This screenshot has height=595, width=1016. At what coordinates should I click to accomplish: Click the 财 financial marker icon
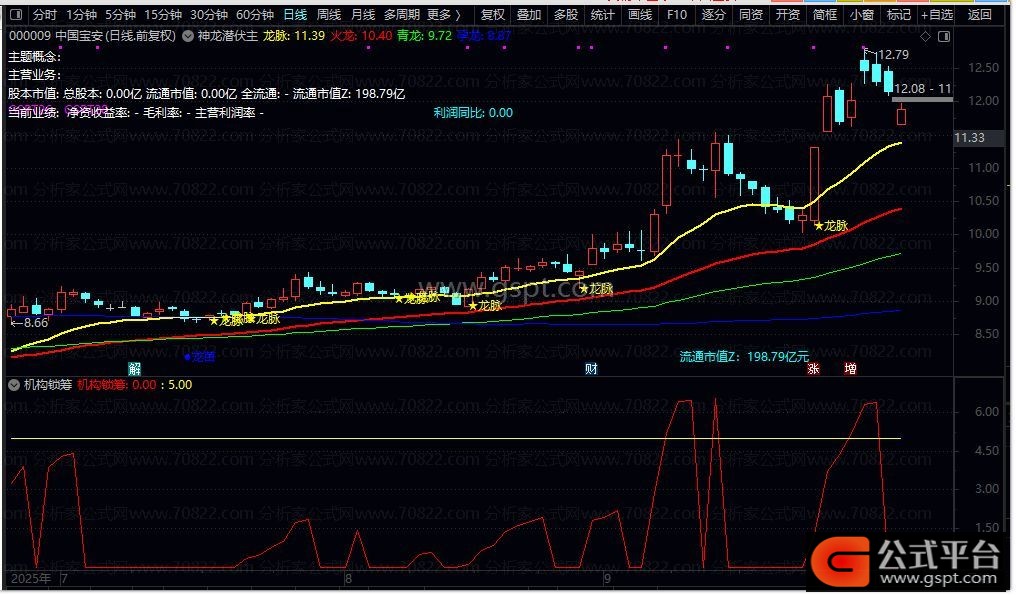(591, 369)
